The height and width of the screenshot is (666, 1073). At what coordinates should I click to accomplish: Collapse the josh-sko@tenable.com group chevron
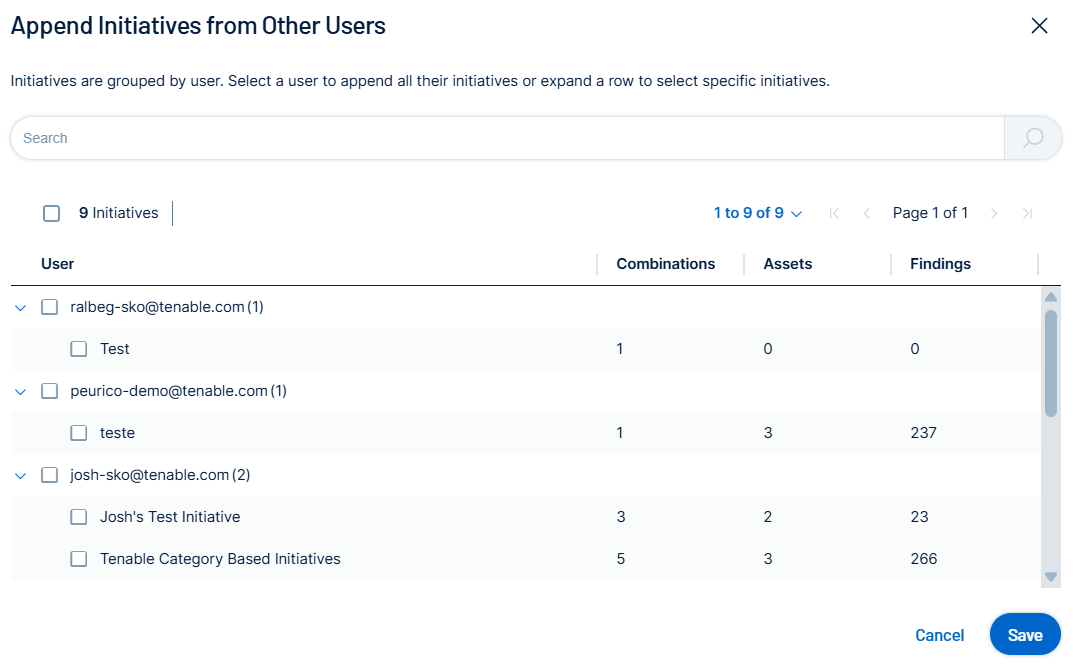pos(20,476)
